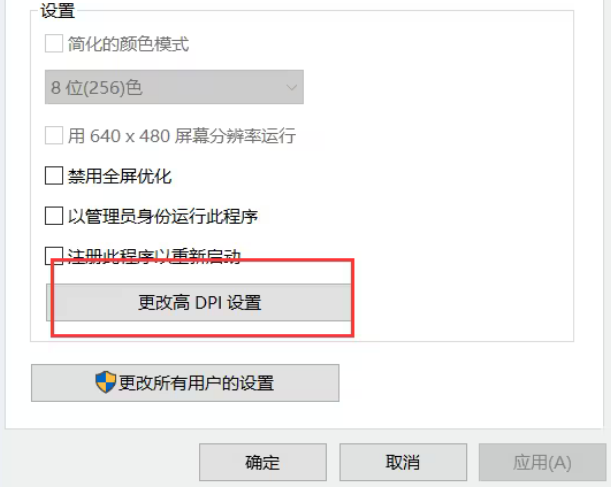Open the 8 位(256)色 color dropdown
The image size is (611, 487).
174,87
